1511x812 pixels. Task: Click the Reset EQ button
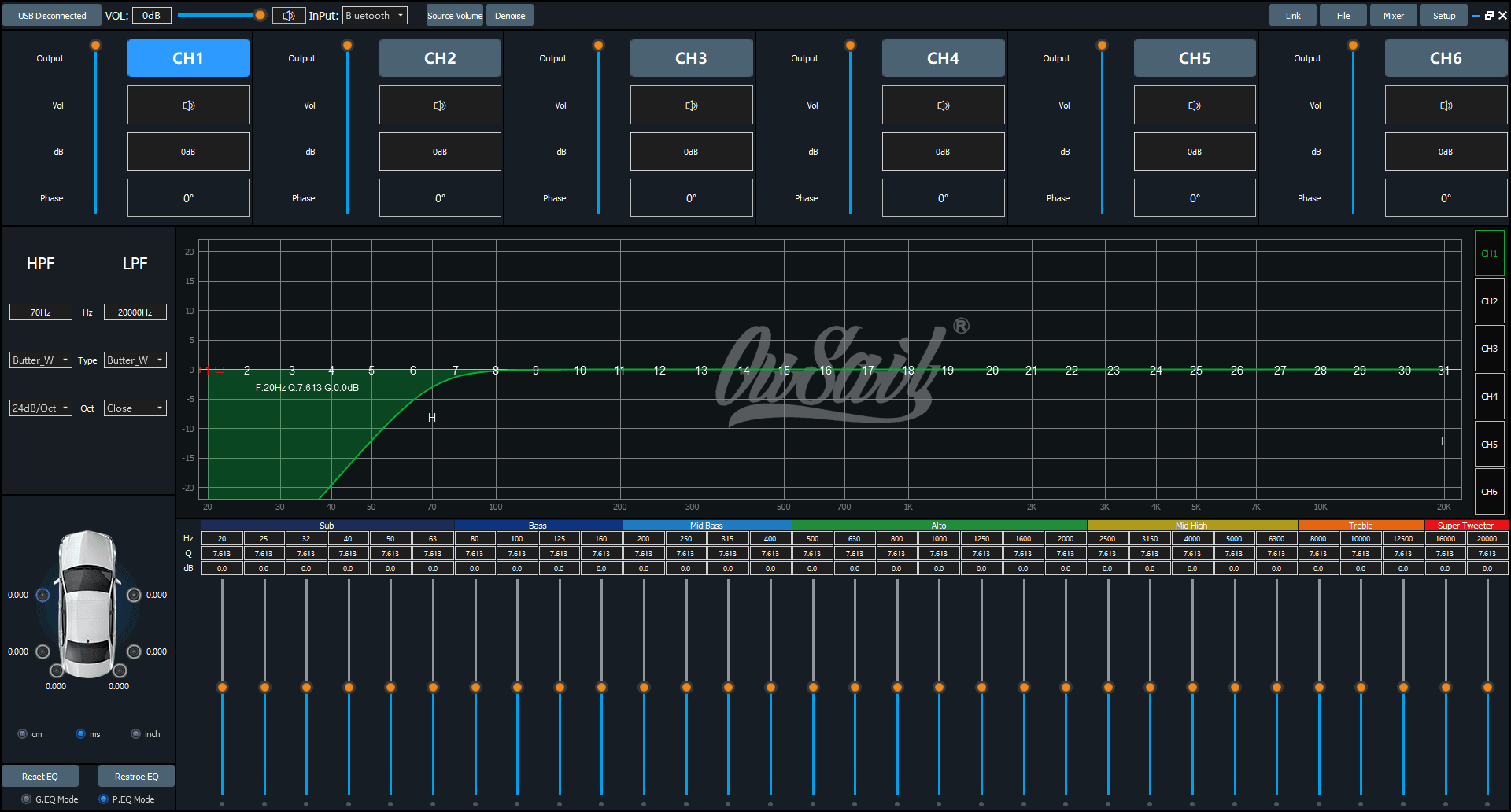(40, 777)
